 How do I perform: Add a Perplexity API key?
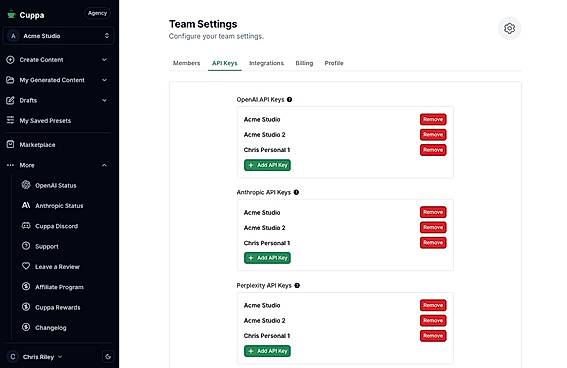(x=267, y=351)
